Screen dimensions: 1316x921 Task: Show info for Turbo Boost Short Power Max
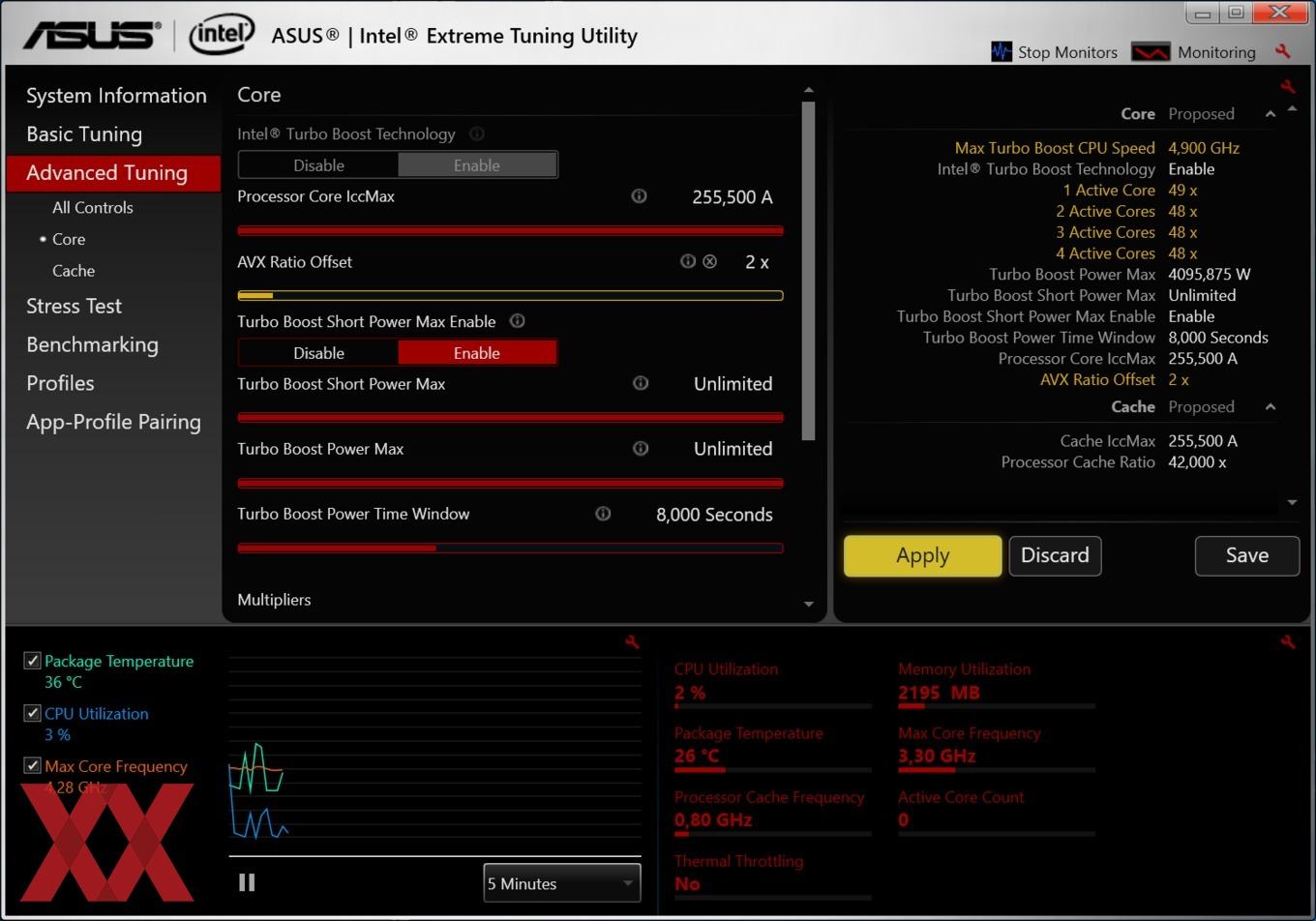coord(641,383)
